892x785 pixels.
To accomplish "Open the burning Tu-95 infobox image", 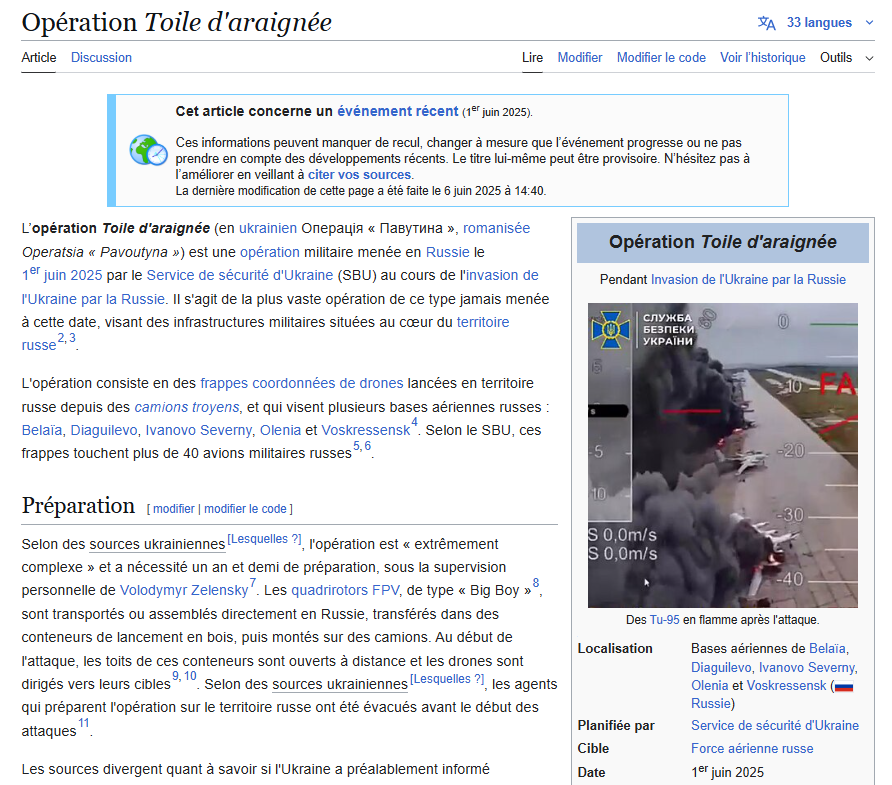I will click(722, 455).
